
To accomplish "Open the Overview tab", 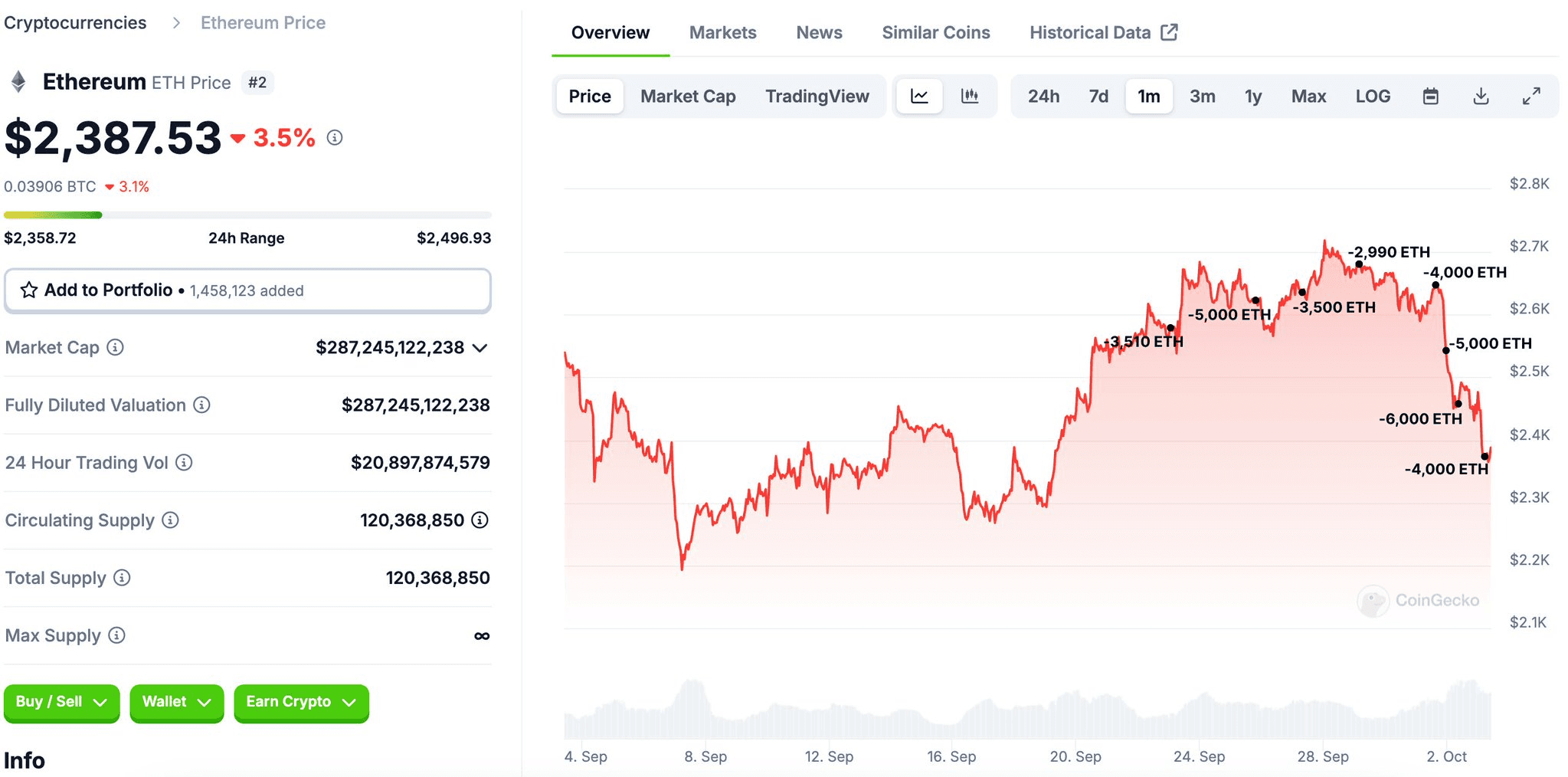I will (x=610, y=32).
